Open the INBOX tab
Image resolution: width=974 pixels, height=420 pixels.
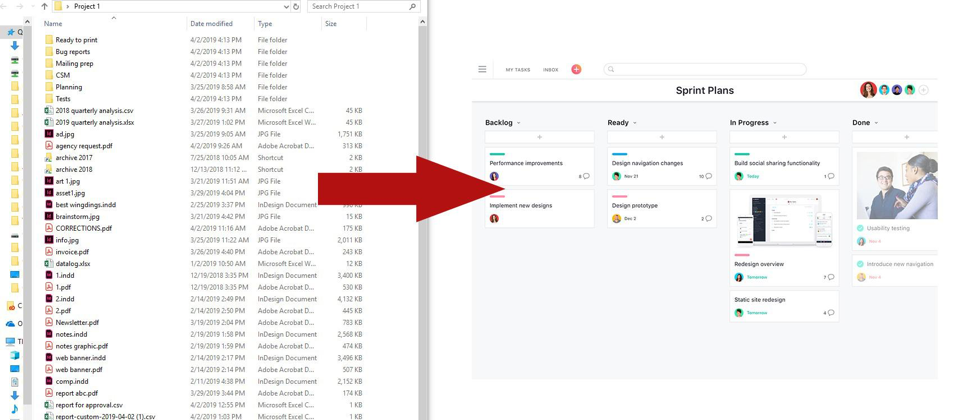550,70
